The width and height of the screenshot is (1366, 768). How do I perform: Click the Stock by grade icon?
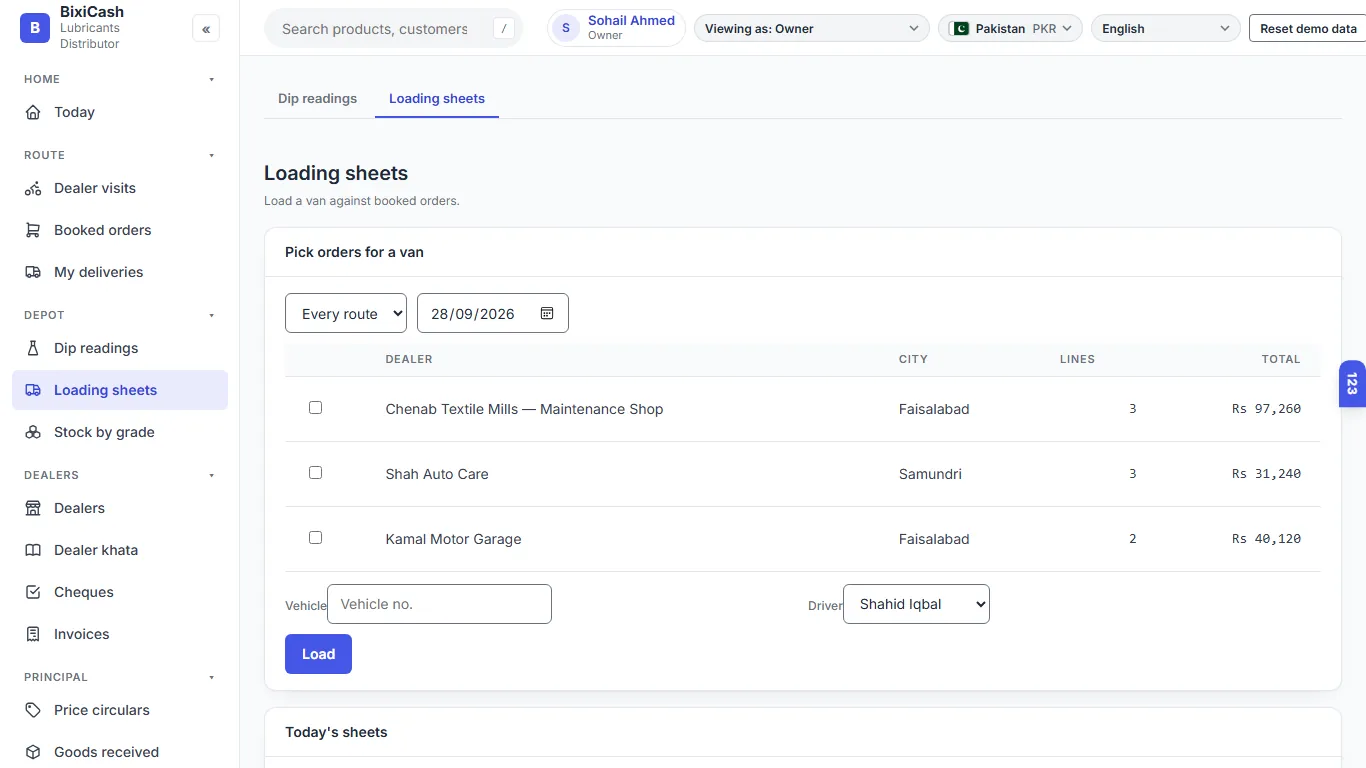pyautogui.click(x=33, y=432)
